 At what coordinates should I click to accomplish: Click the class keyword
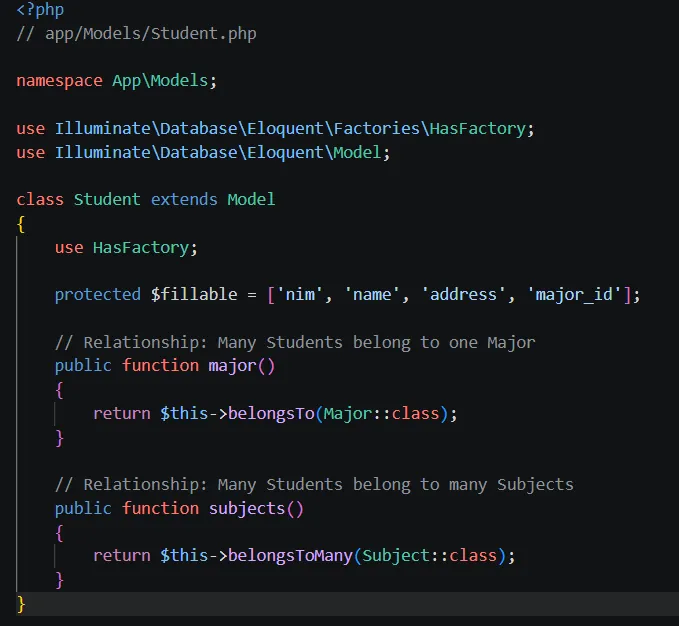point(40,200)
